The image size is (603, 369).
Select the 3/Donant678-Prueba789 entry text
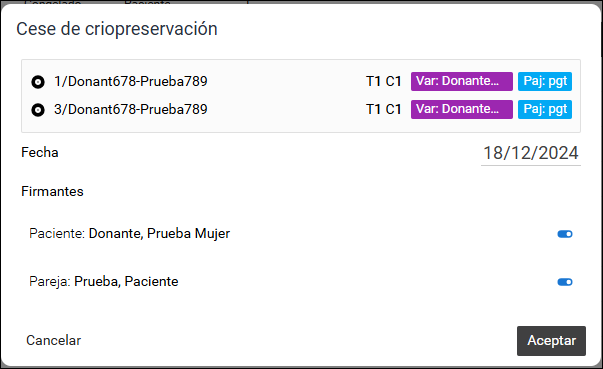coord(130,109)
